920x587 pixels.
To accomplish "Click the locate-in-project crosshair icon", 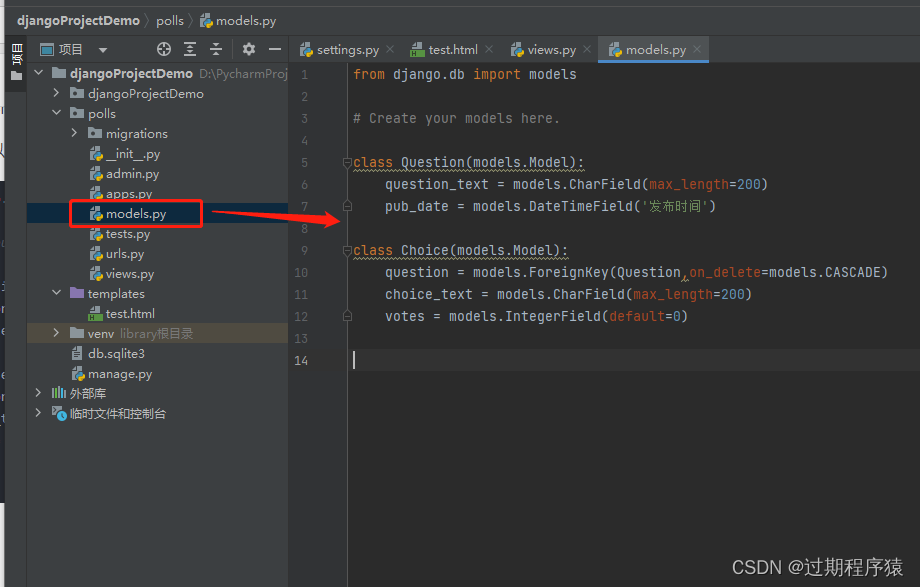I will click(x=164, y=49).
